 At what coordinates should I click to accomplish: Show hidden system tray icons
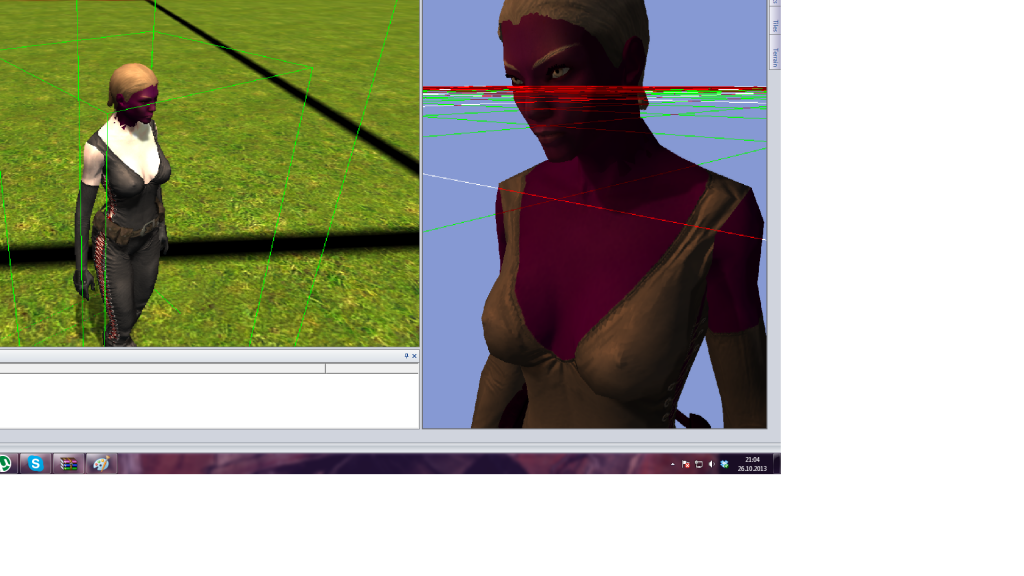point(672,464)
